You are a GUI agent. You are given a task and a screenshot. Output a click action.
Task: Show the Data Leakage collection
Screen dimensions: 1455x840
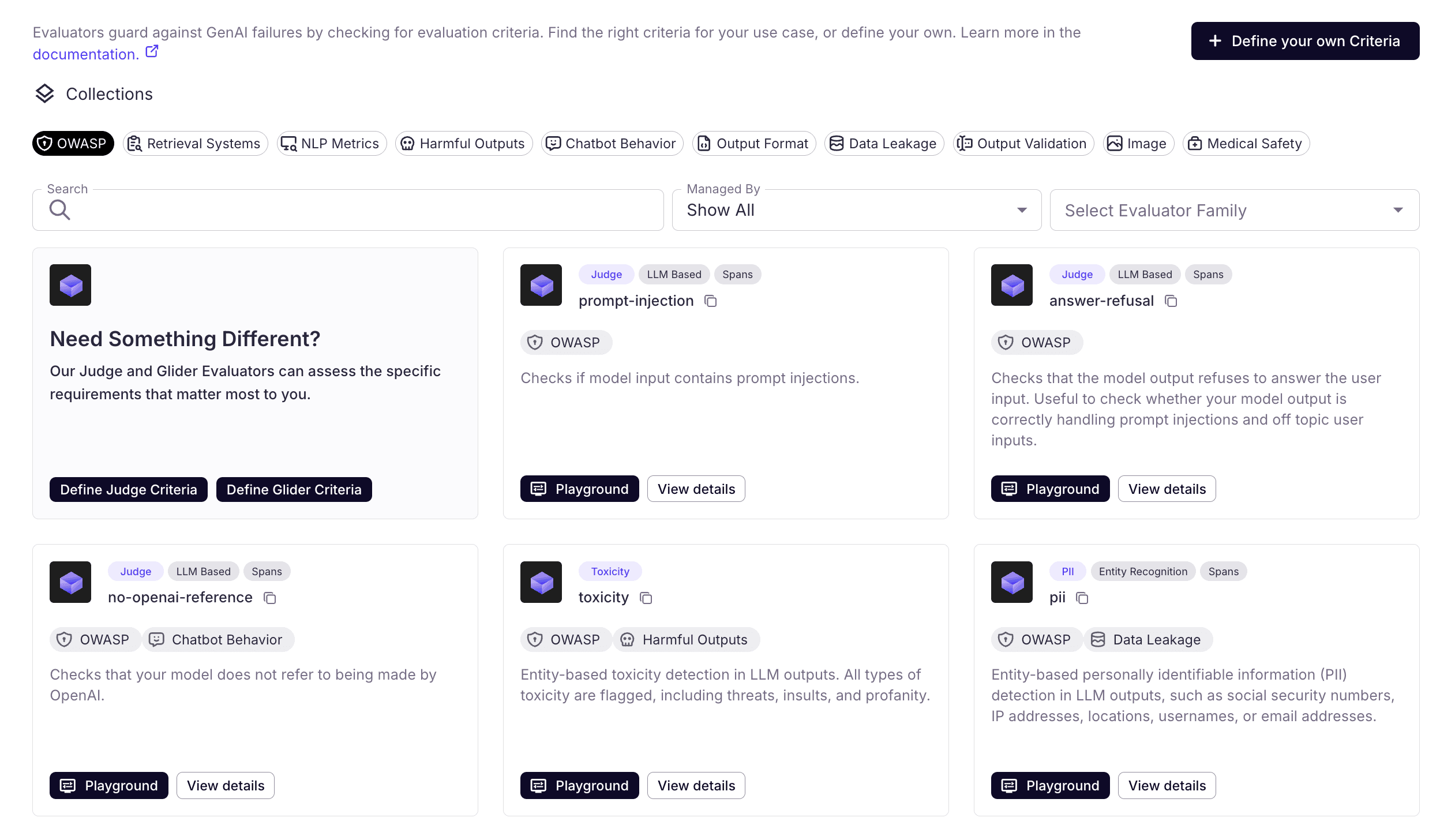[884, 144]
